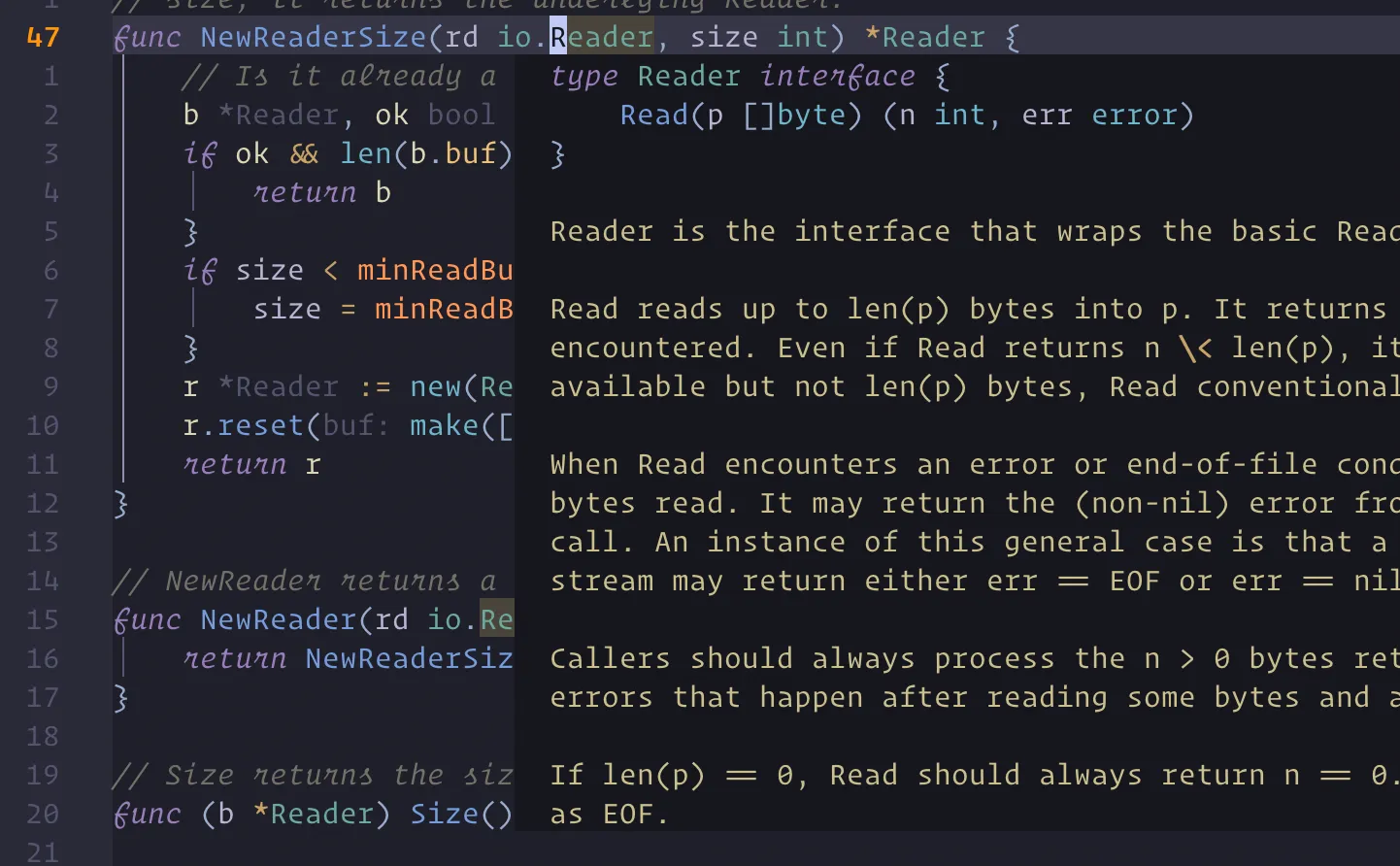1400x866 pixels.
Task: Click the Read method signature in hover popup
Action: click(x=874, y=115)
